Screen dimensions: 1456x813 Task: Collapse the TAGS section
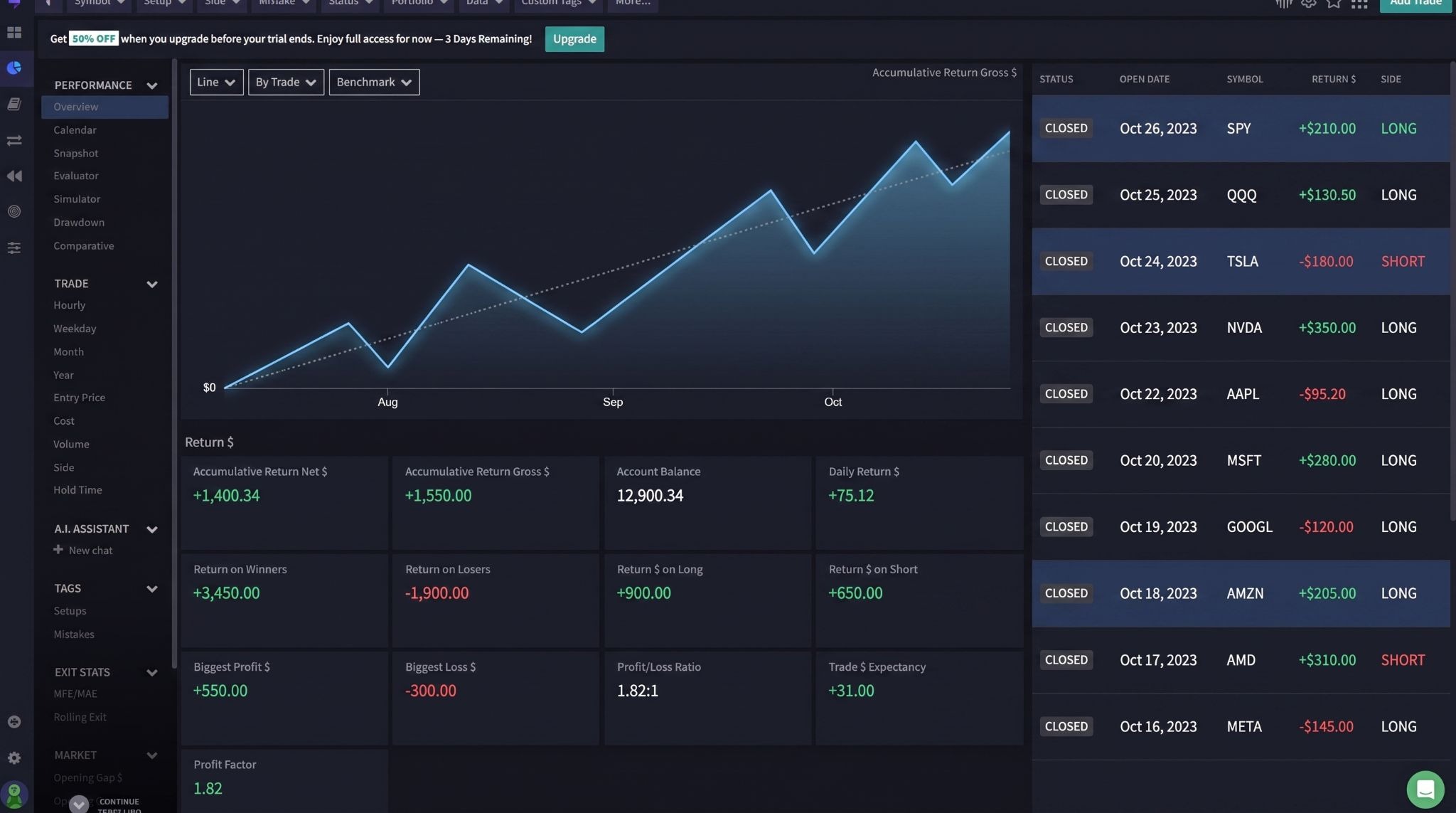(151, 589)
